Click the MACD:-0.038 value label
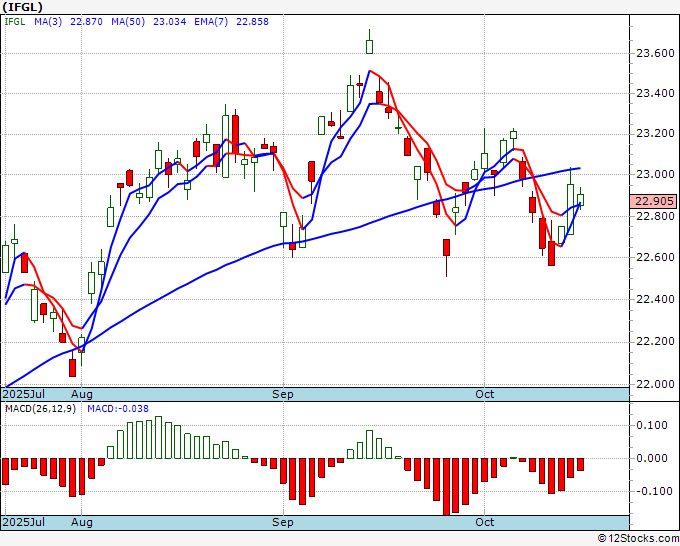The width and height of the screenshot is (680, 546). point(118,409)
